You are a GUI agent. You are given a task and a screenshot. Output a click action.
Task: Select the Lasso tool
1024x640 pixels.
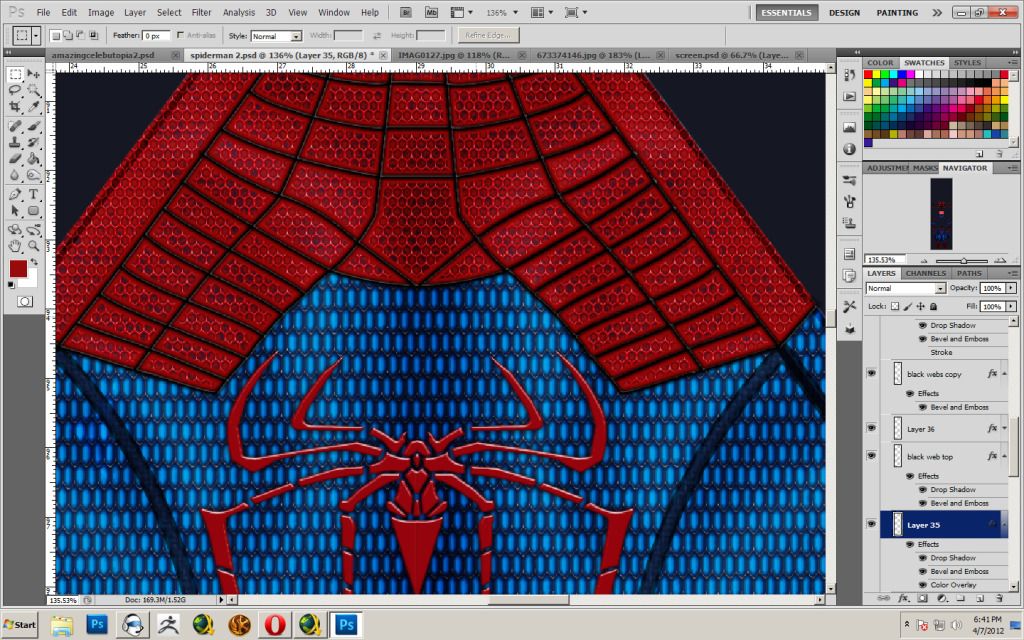pos(15,90)
